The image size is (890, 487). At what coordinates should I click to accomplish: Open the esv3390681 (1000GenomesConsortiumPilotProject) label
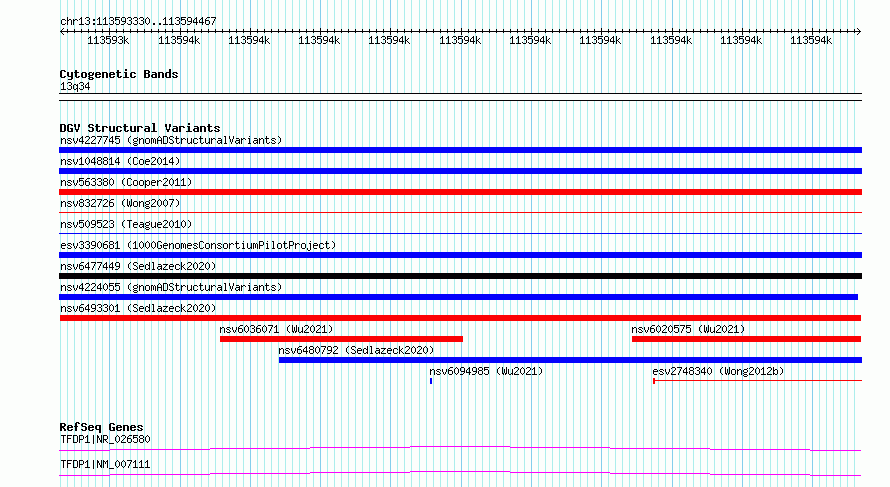coord(198,245)
